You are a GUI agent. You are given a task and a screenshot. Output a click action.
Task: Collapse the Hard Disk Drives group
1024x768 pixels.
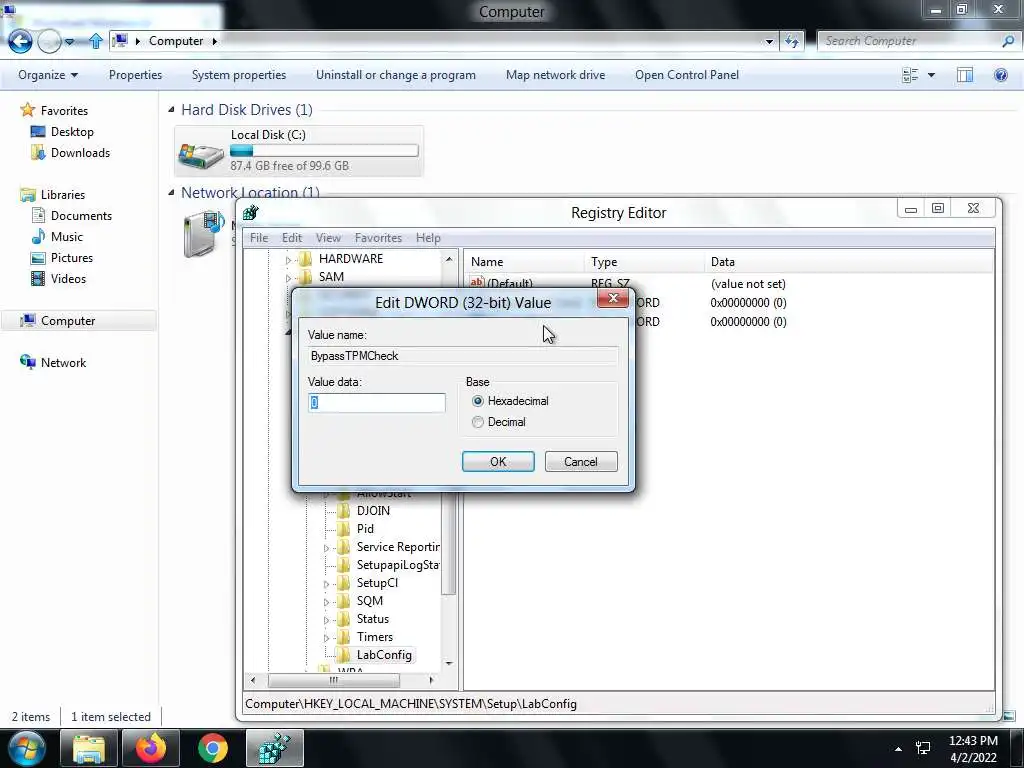(171, 110)
